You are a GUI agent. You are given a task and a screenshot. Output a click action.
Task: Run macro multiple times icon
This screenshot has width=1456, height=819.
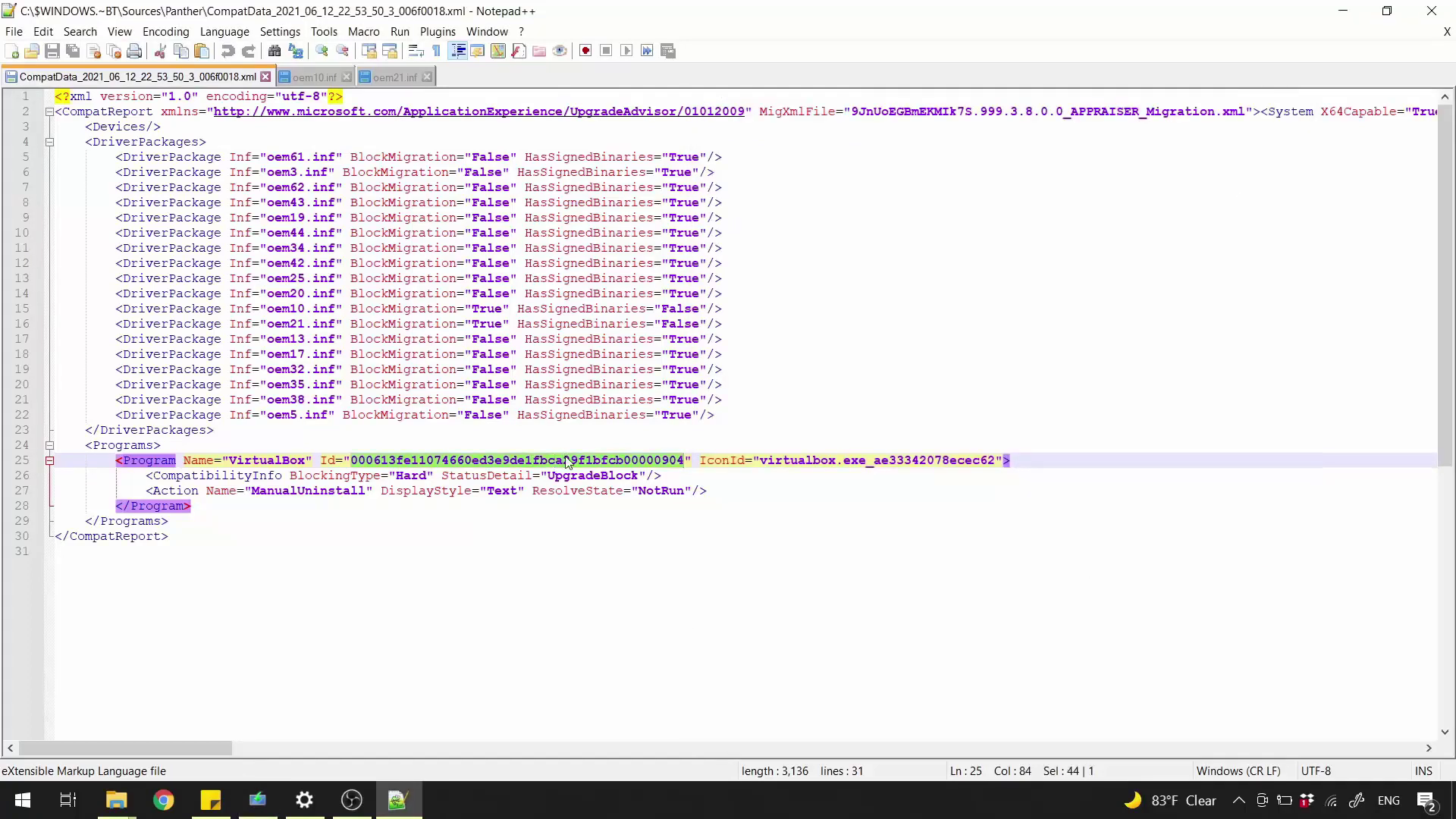coord(647,51)
